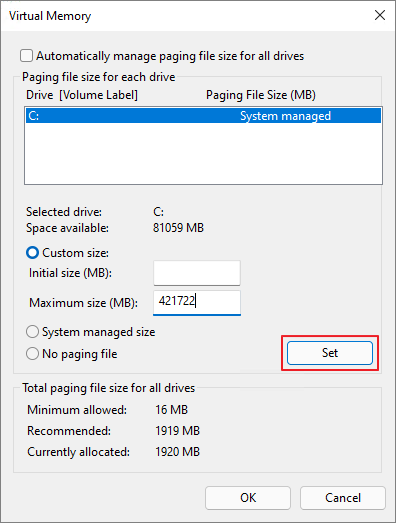Choose System managed size option
The height and width of the screenshot is (523, 396).
pos(32,332)
